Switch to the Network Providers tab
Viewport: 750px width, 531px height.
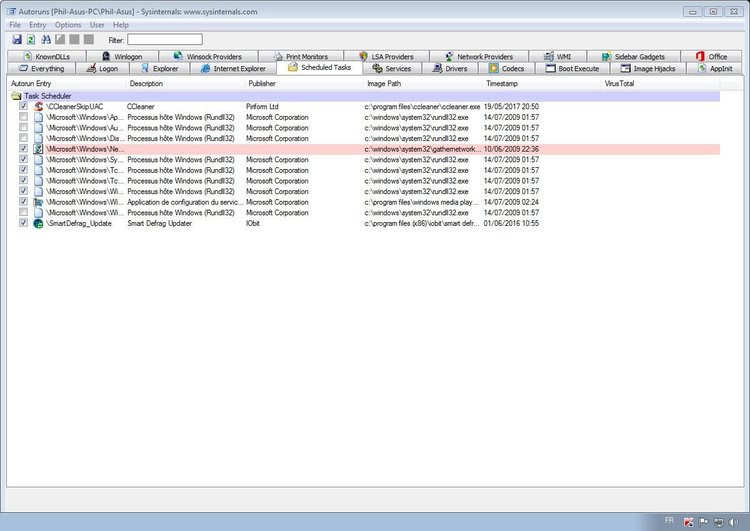point(479,56)
